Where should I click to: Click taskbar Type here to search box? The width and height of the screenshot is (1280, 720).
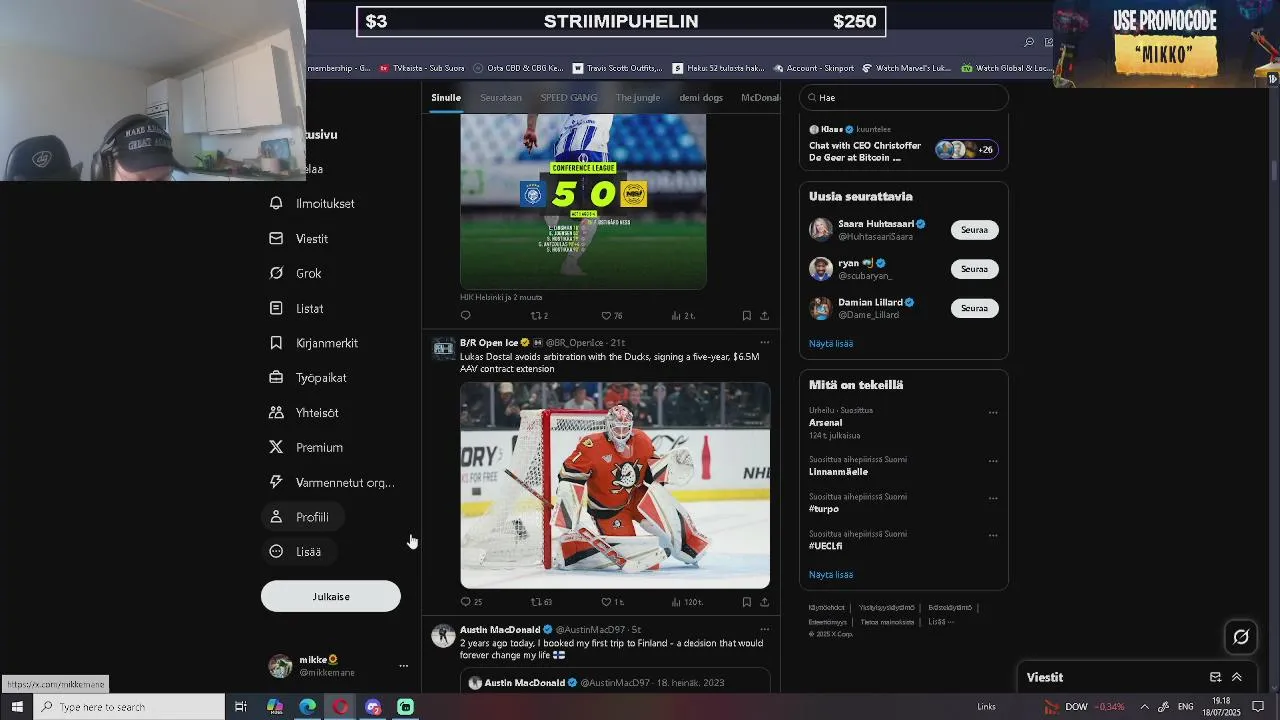pyautogui.click(x=130, y=707)
